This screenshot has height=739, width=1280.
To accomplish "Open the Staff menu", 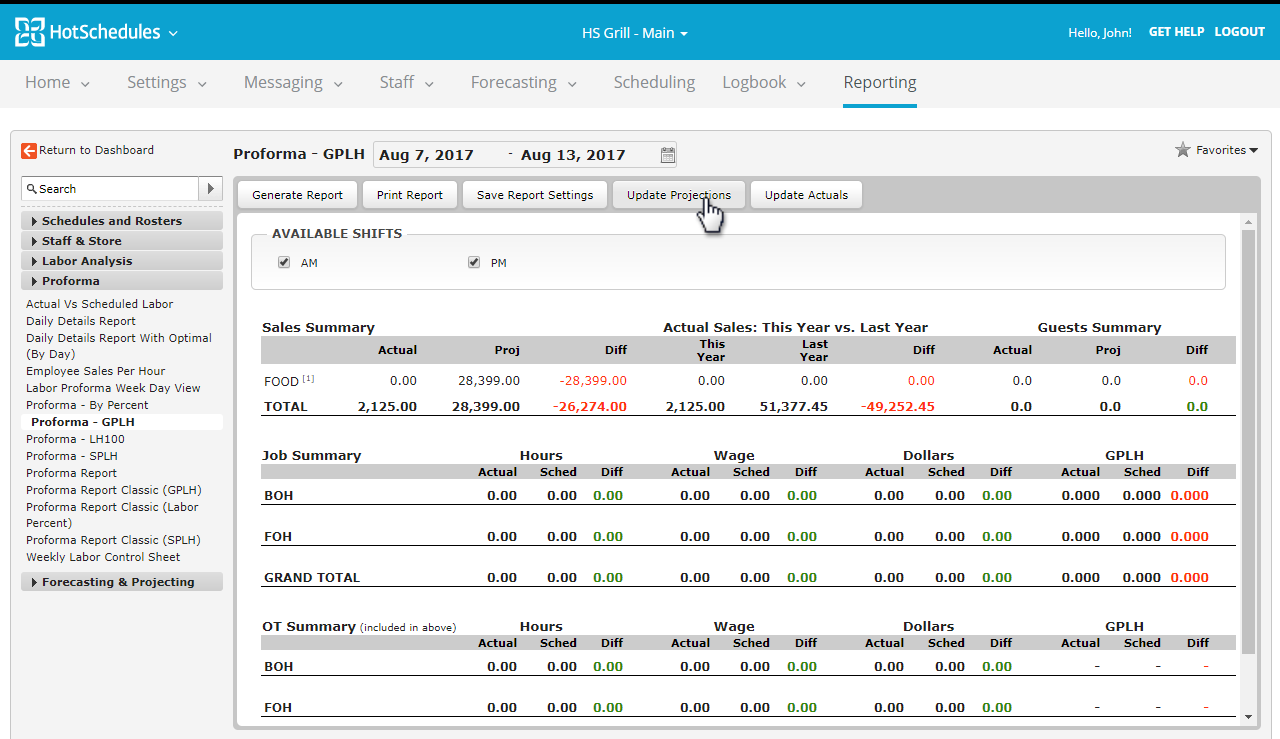I will click(407, 83).
